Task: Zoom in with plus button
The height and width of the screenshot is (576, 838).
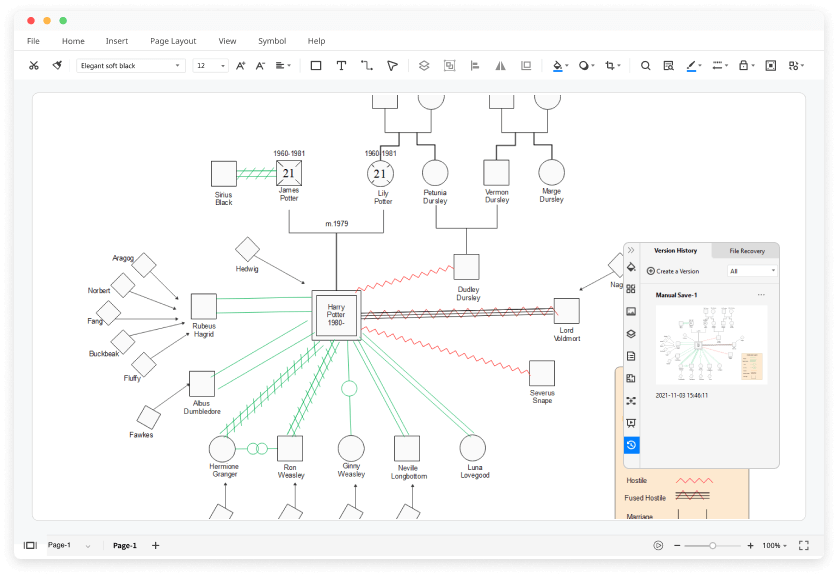Action: tap(750, 545)
